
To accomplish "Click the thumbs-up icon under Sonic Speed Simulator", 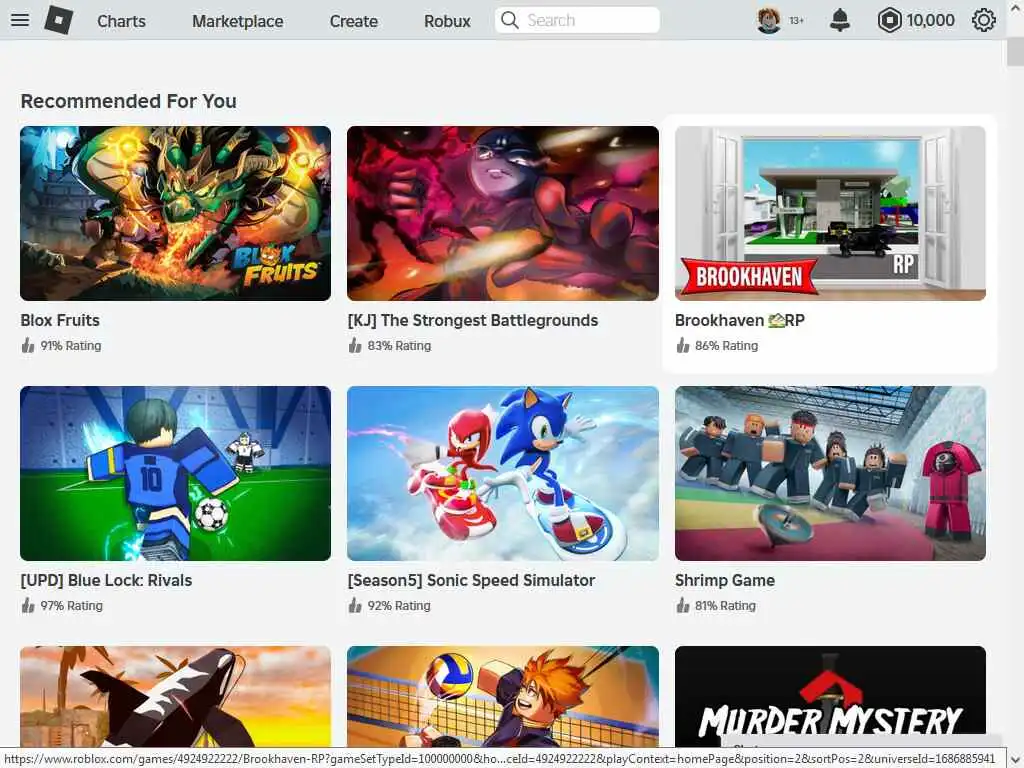I will point(355,605).
